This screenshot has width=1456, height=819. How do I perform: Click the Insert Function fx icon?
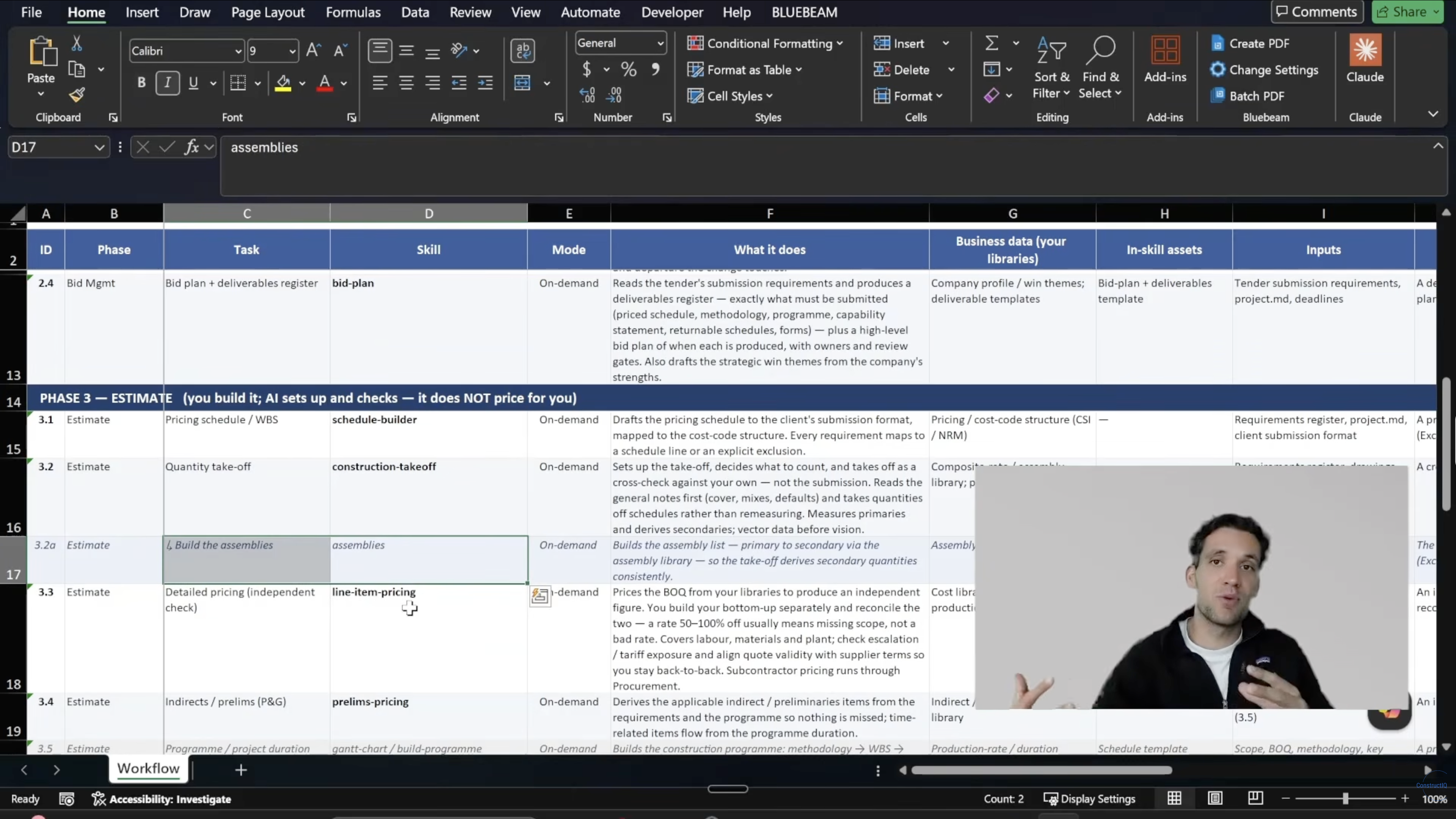191,147
